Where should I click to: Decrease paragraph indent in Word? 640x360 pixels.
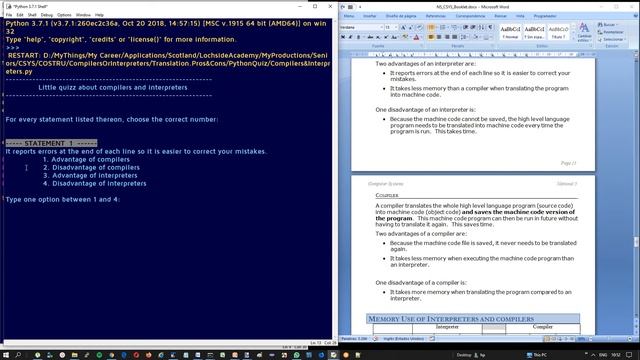click(465, 27)
